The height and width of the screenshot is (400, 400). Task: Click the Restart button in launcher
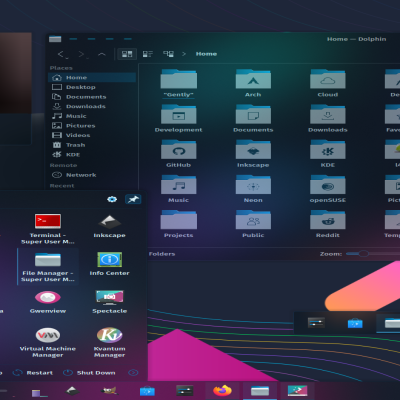tap(33, 373)
